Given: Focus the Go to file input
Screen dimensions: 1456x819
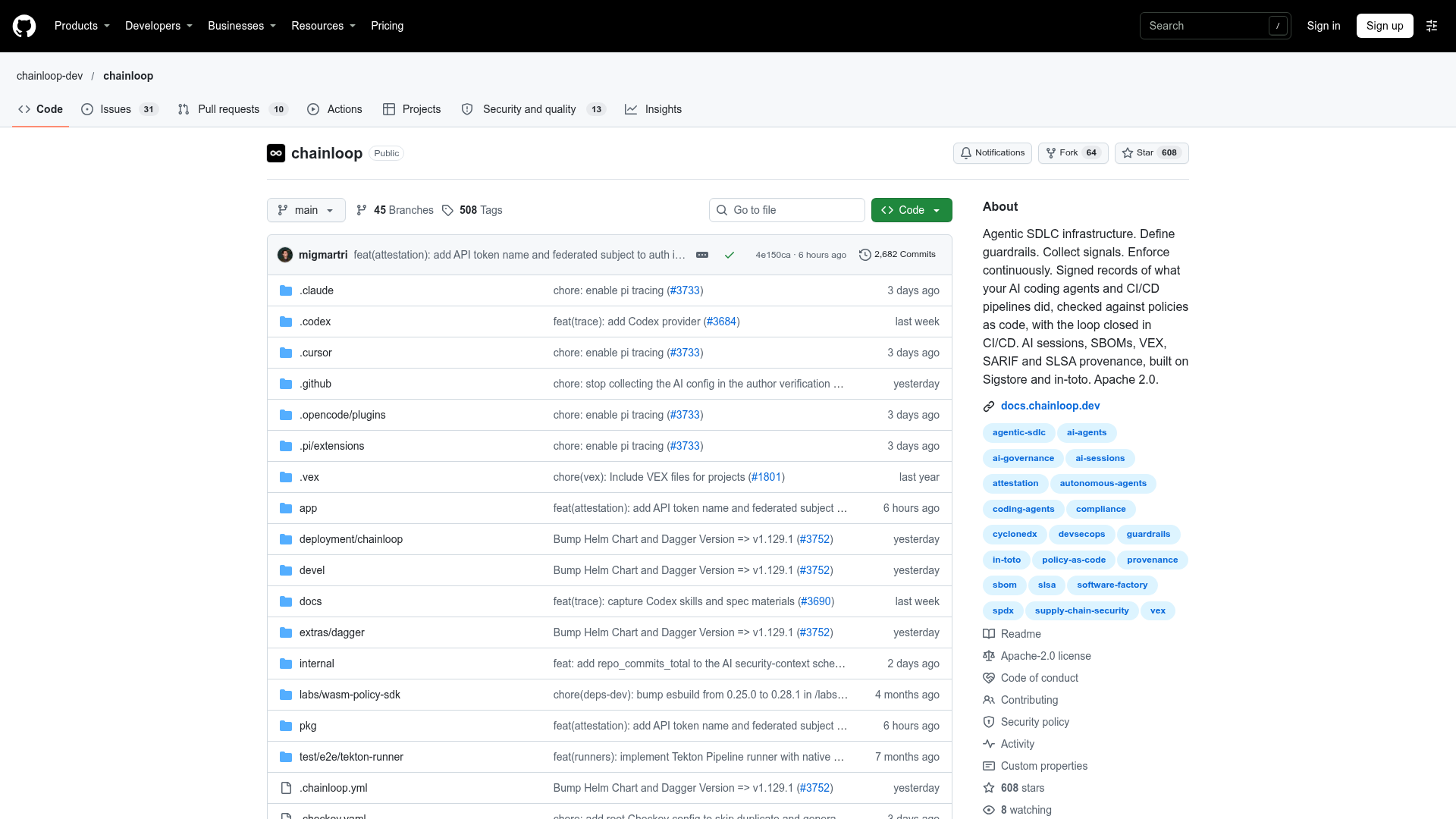Looking at the screenshot, I should pyautogui.click(x=787, y=210).
